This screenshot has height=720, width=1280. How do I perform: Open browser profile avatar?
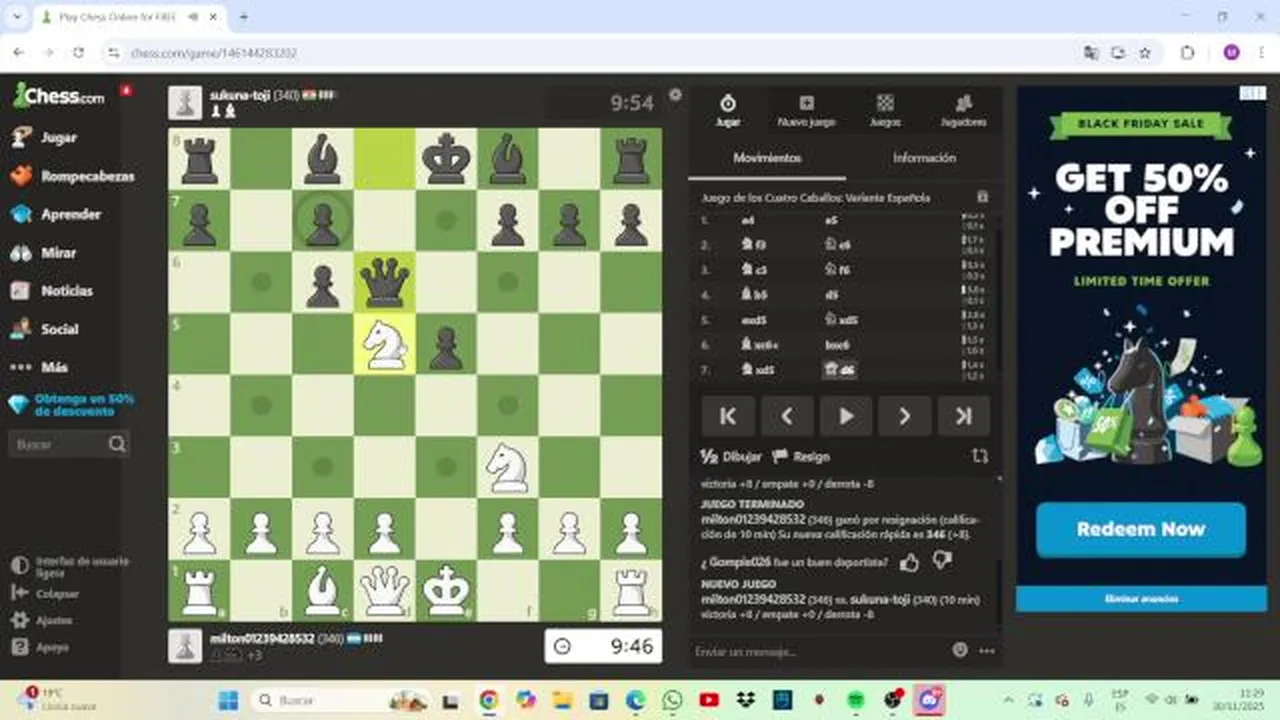click(x=1231, y=53)
